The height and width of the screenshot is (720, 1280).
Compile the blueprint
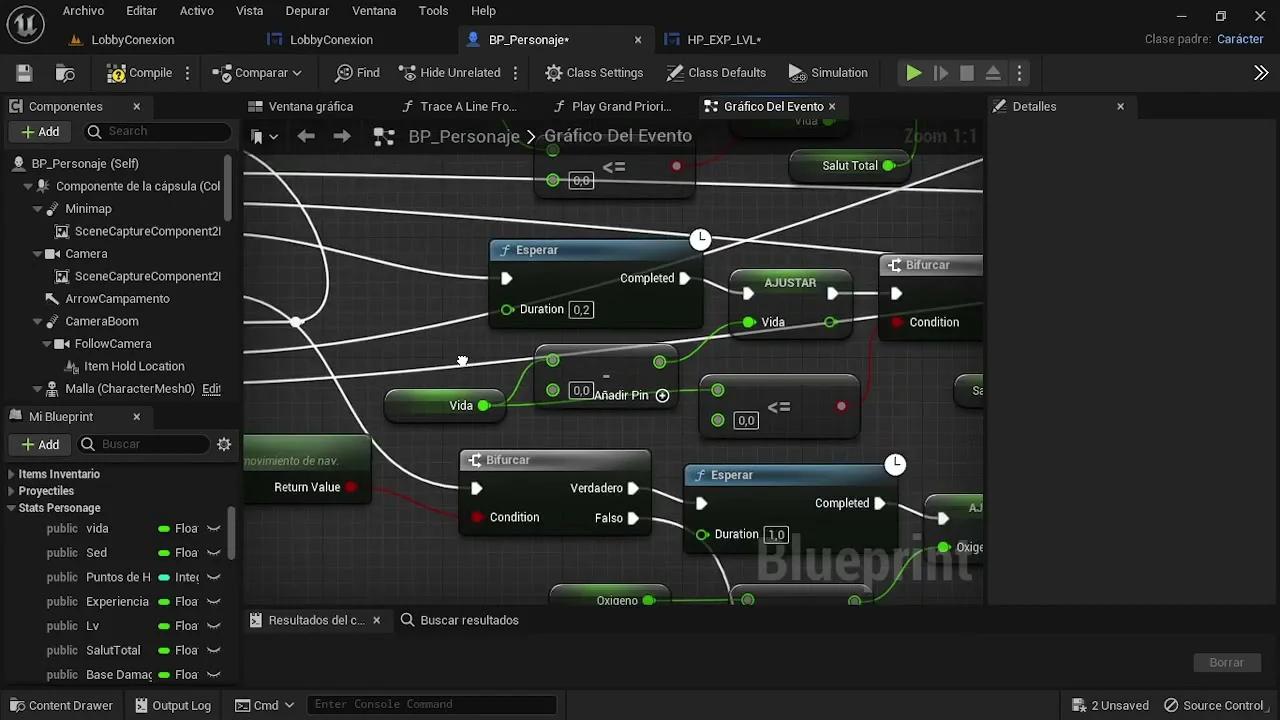[139, 73]
